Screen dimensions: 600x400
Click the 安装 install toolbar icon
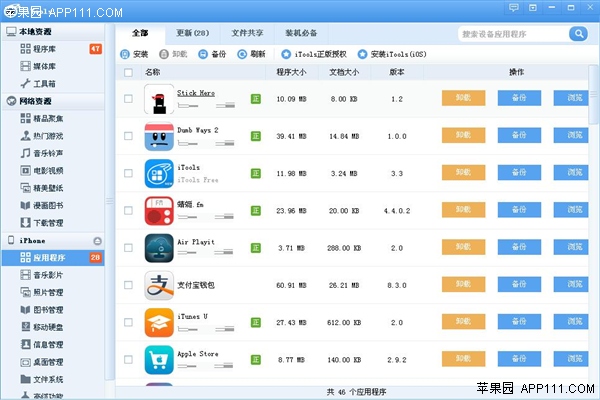[125, 54]
